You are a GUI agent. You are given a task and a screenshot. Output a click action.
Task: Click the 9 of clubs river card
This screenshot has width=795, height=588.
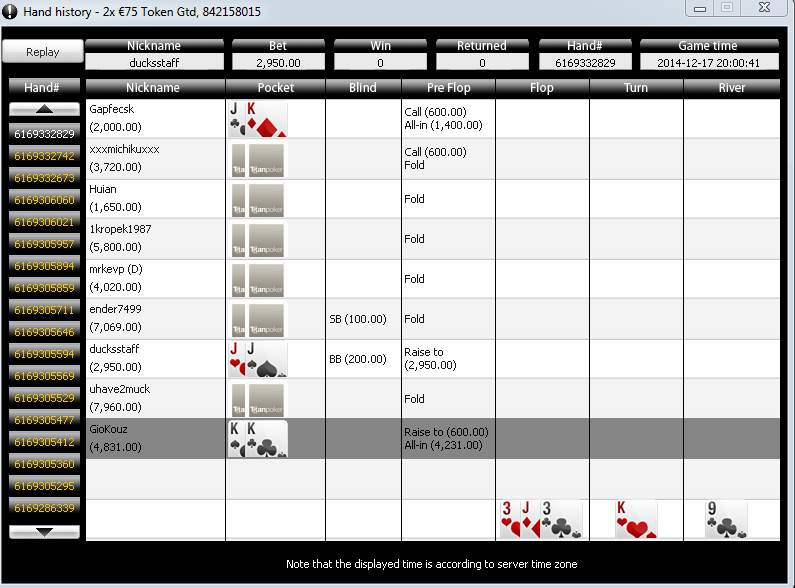[726, 519]
